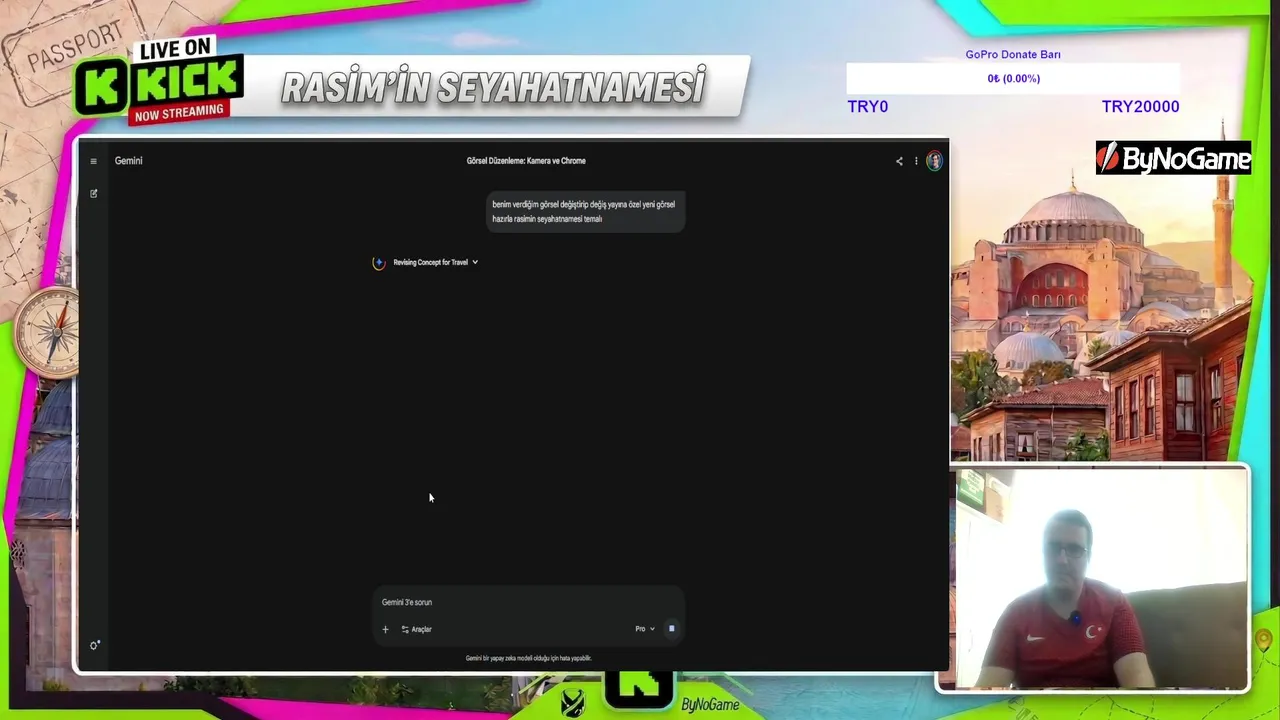The width and height of the screenshot is (1280, 720).
Task: Open the three-dot more options menu
Action: [916, 161]
